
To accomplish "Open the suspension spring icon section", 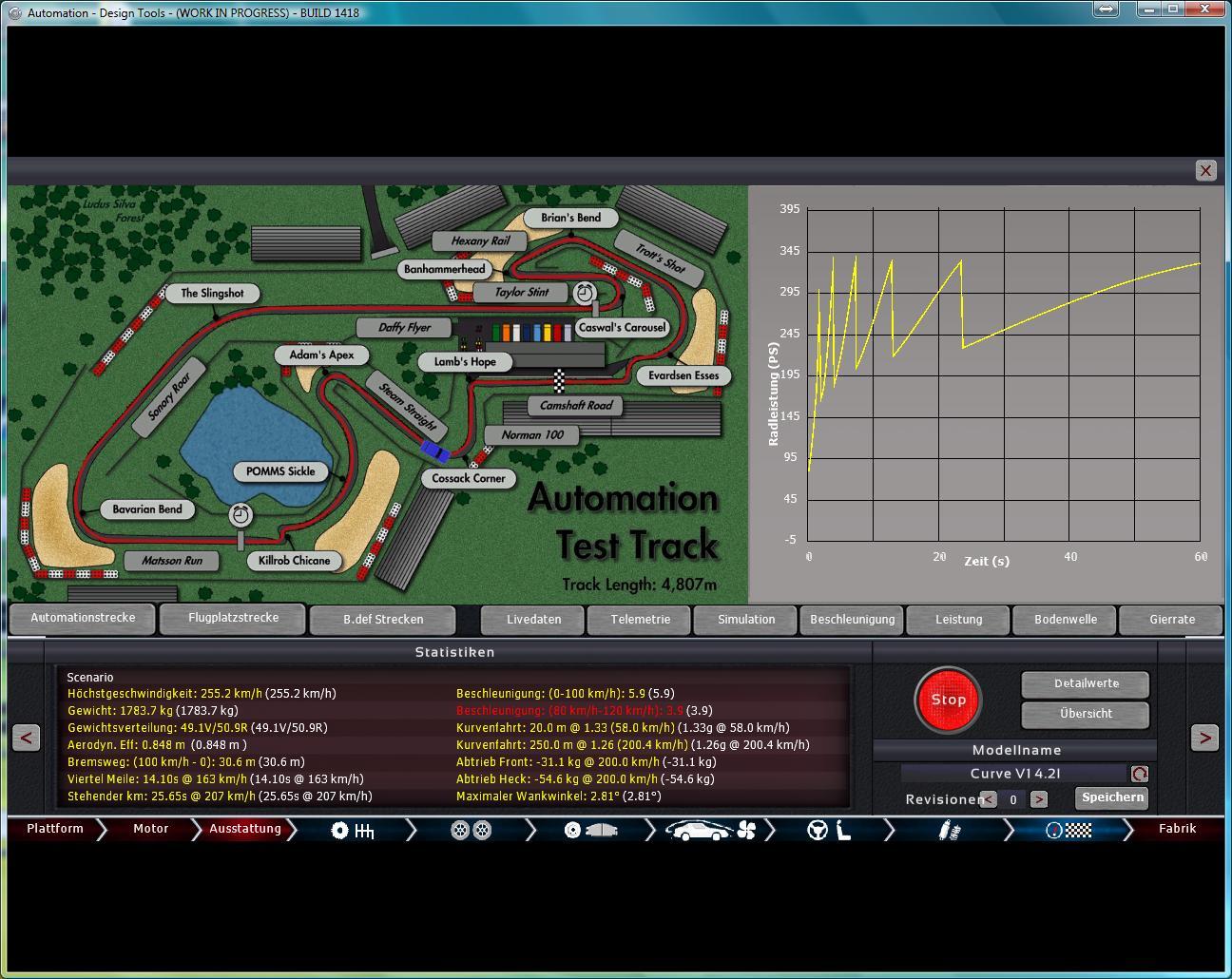I will pos(947,831).
